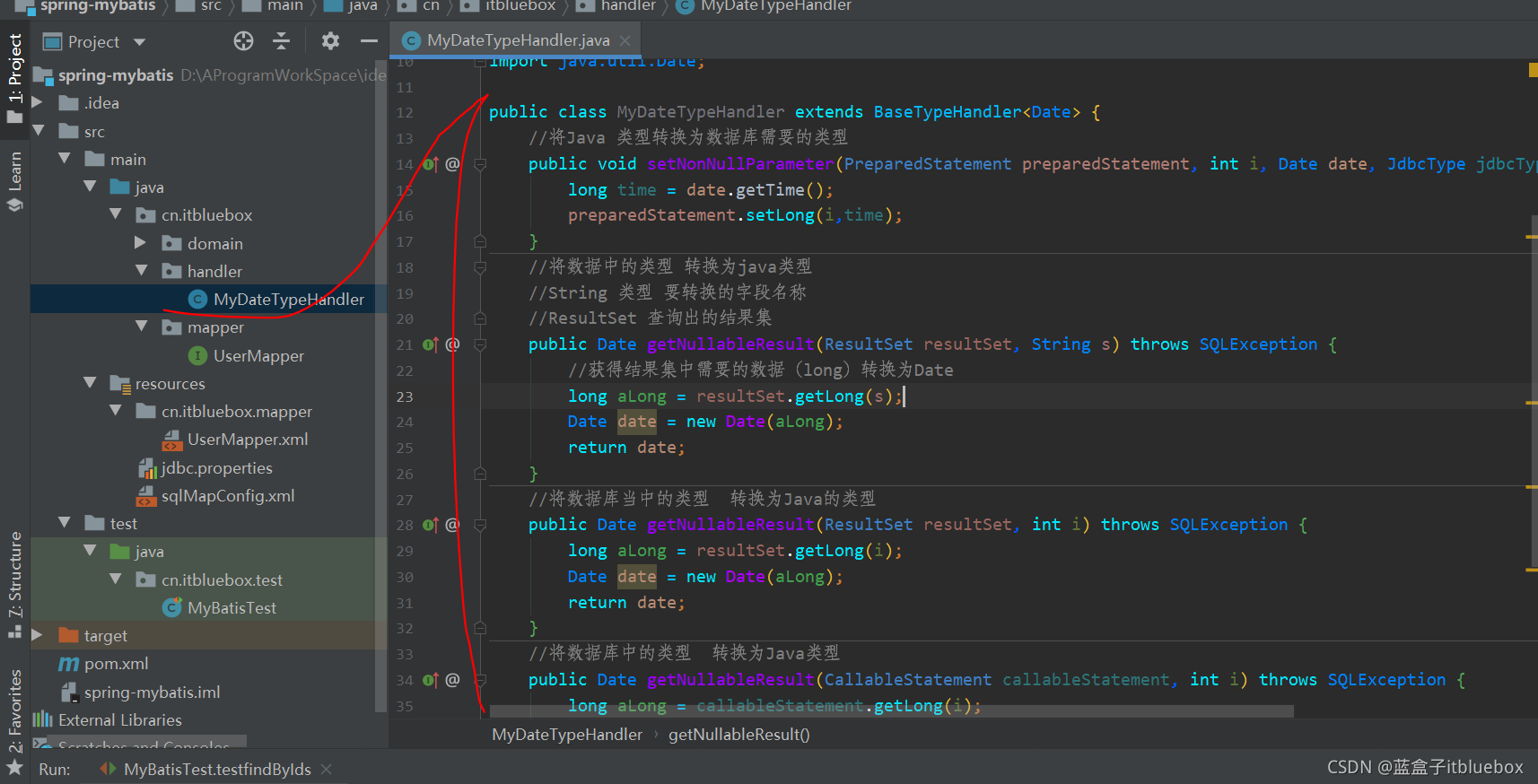1538x784 pixels.
Task: Collapse the test folder
Action: point(65,523)
